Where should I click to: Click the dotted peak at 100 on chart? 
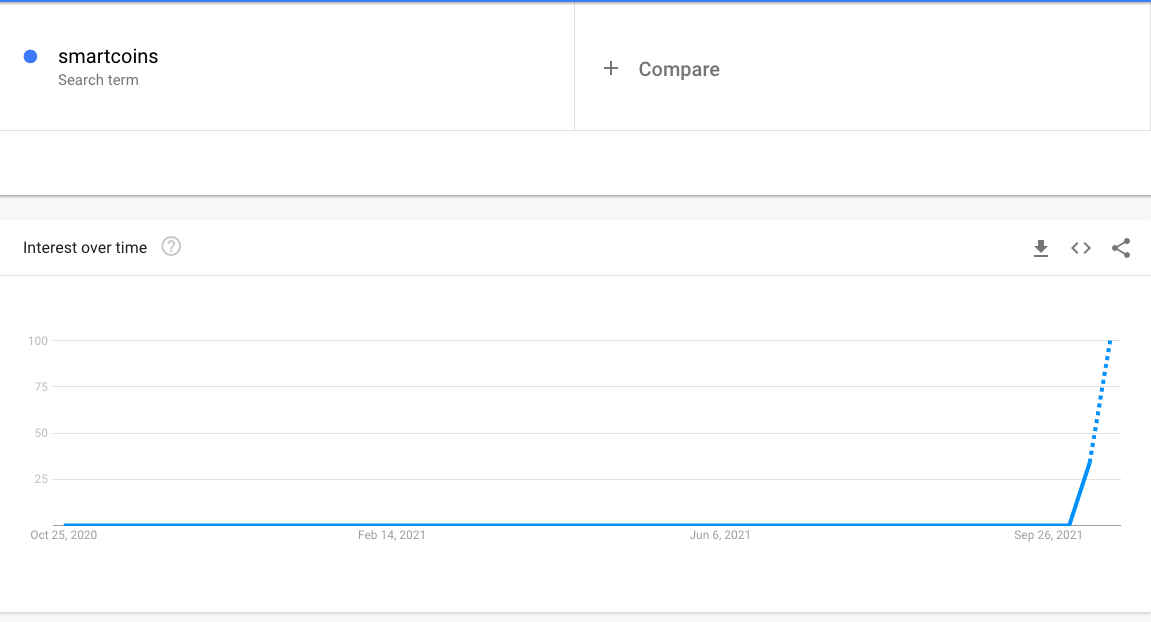point(1110,342)
